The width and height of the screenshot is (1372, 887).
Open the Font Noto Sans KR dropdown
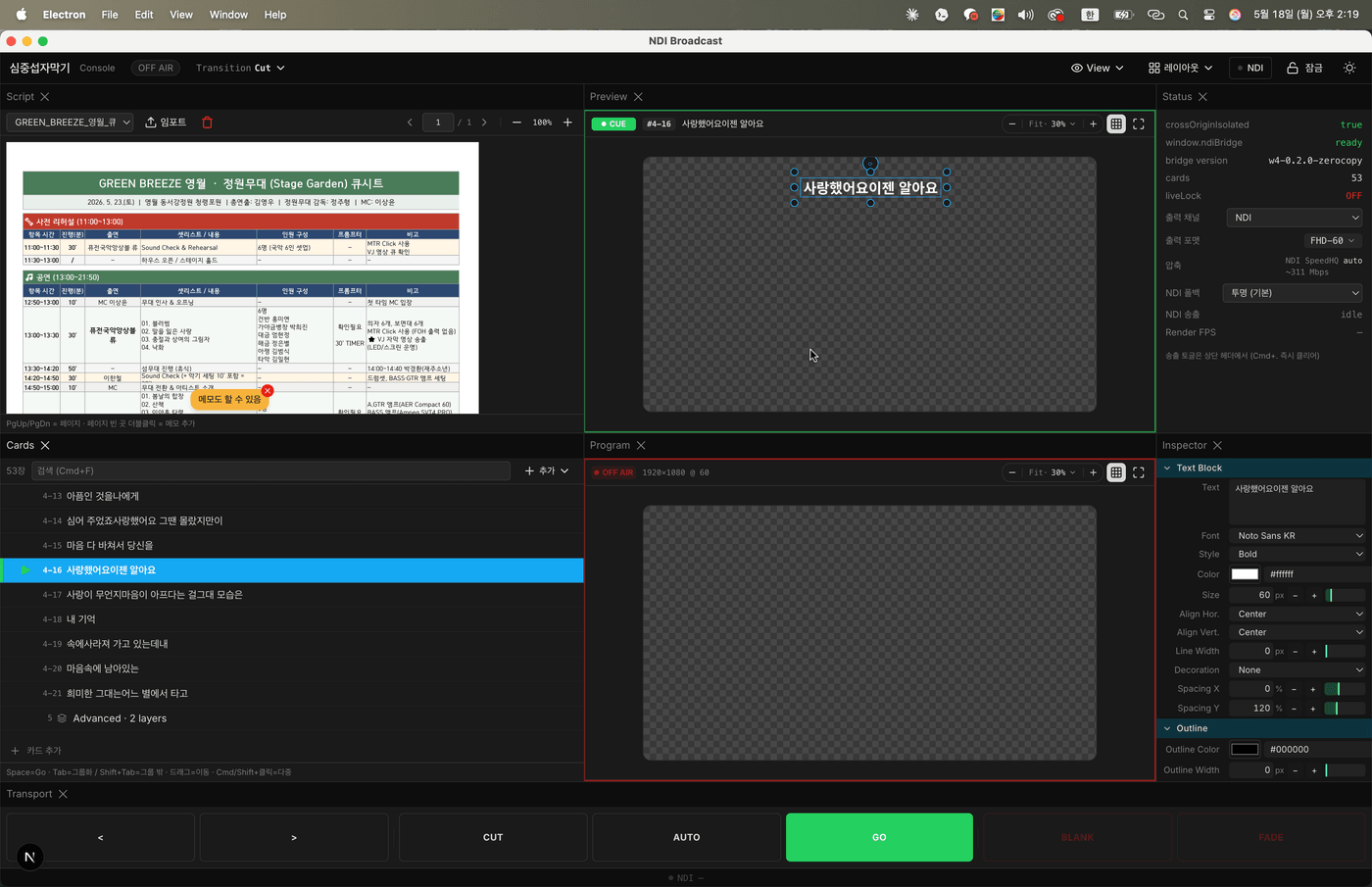(1298, 536)
